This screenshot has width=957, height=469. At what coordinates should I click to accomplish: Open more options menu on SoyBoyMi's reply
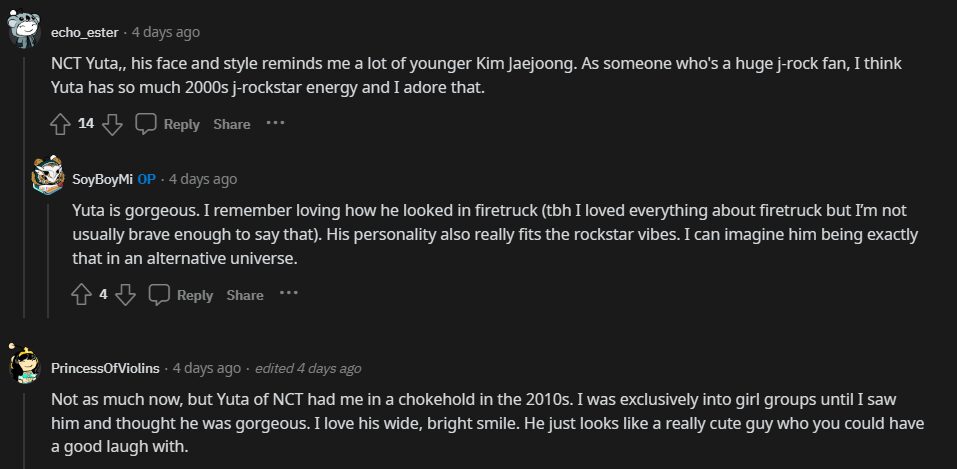click(288, 294)
